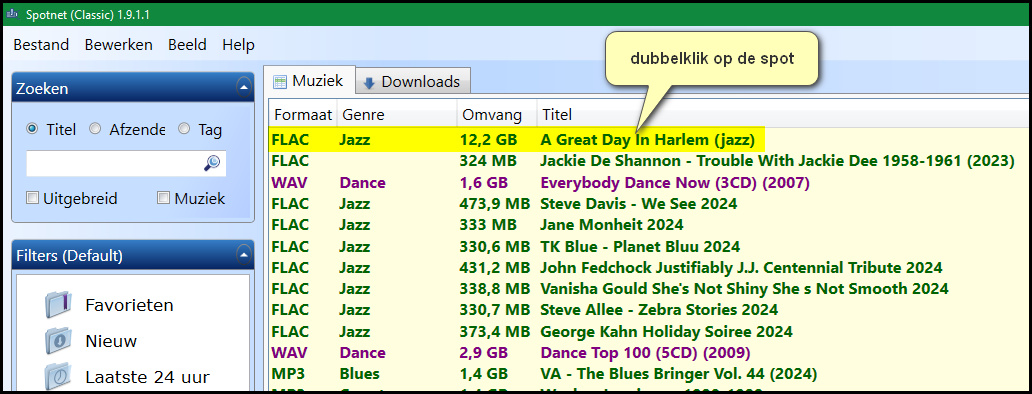The image size is (1032, 394).
Task: Click the Blues genre cell
Action: (359, 374)
